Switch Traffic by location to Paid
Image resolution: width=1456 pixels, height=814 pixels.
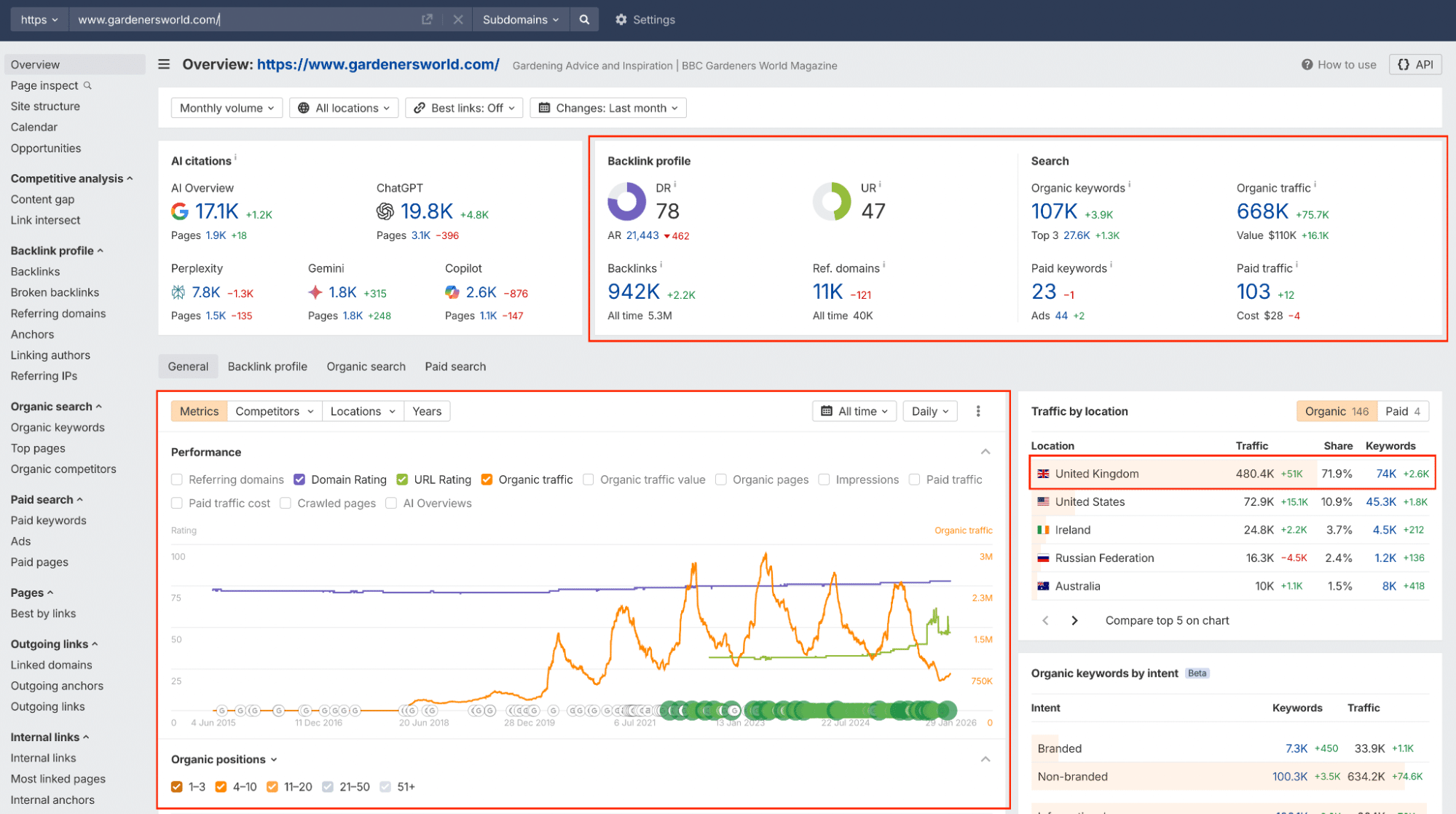[1402, 411]
